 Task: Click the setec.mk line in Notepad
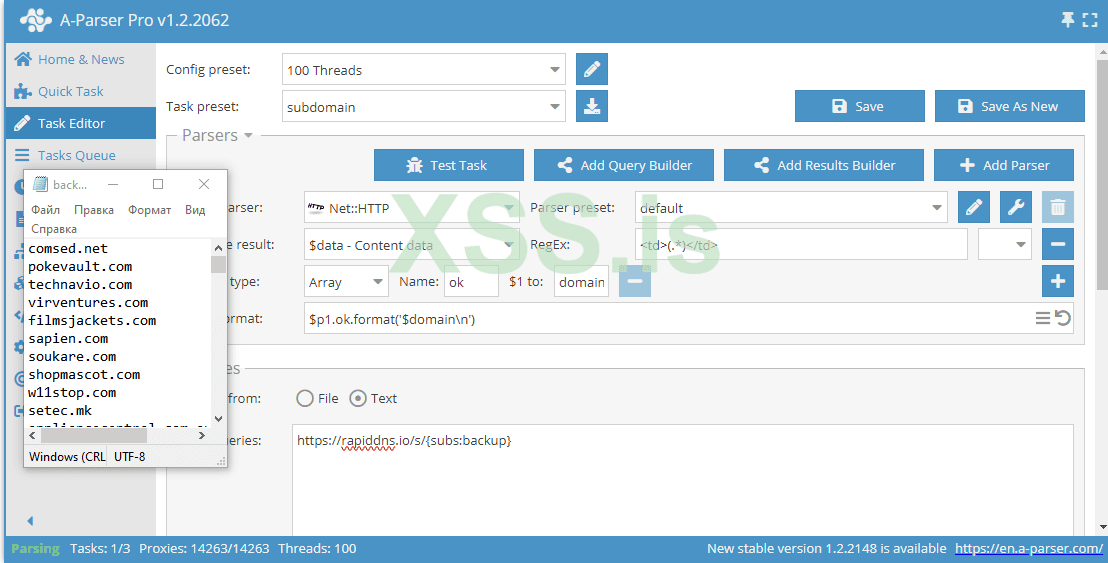(x=60, y=410)
